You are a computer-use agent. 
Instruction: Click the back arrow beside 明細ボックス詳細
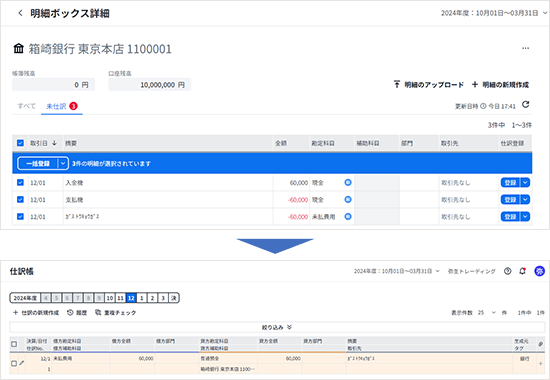coord(20,13)
